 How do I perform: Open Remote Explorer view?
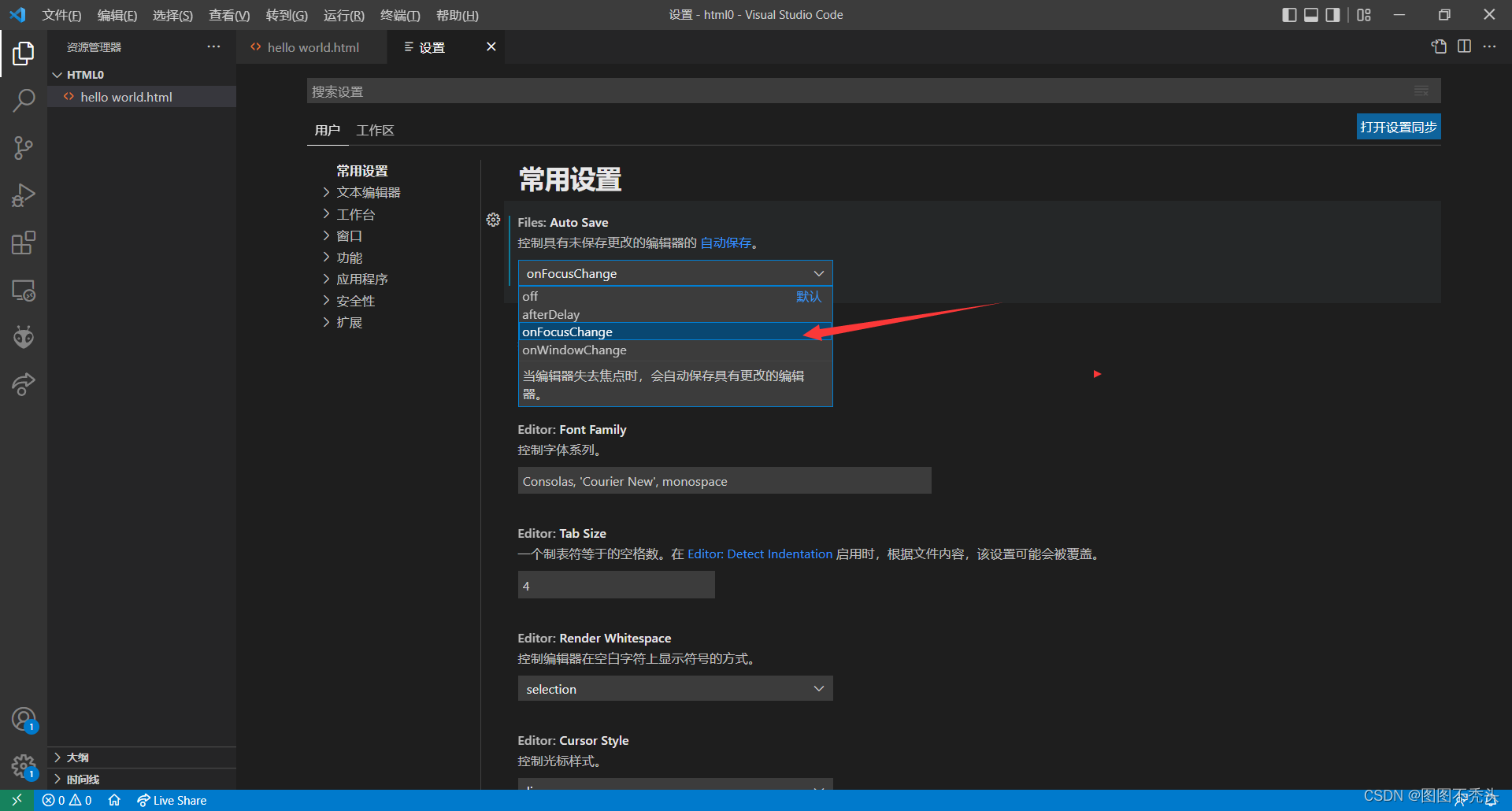(24, 291)
